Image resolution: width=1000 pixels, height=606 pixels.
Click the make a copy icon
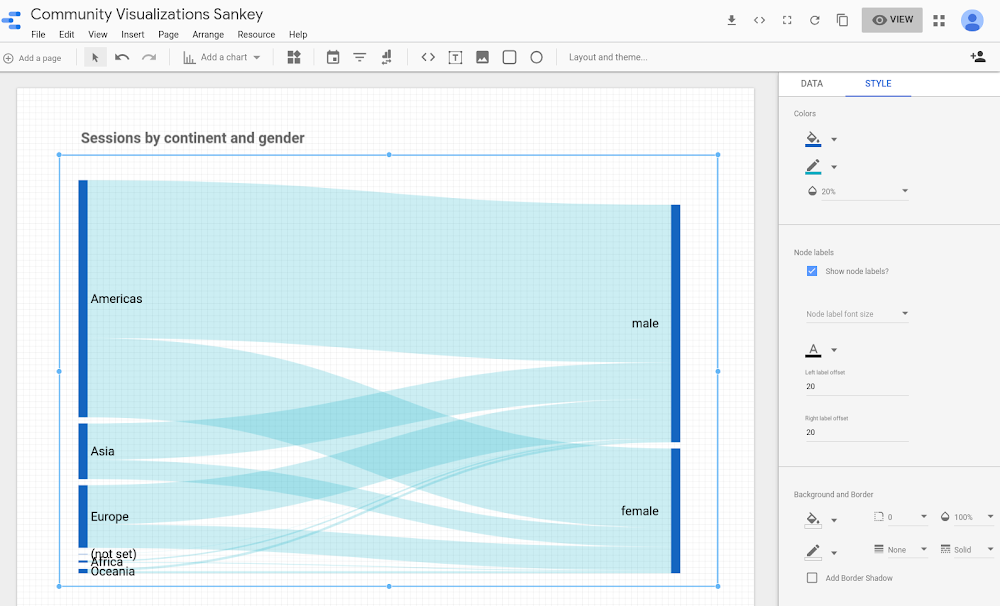pyautogui.click(x=842, y=20)
